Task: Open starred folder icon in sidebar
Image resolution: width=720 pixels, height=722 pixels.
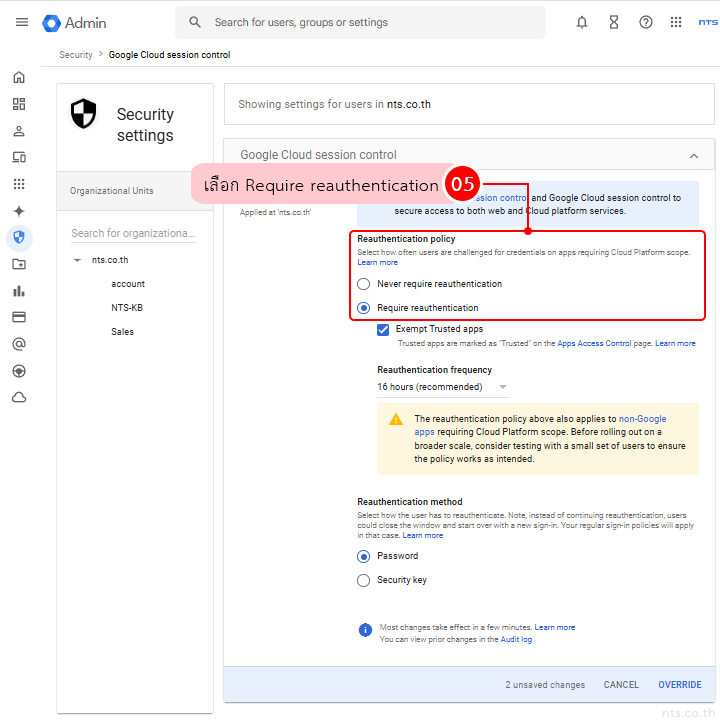Action: pos(19,264)
